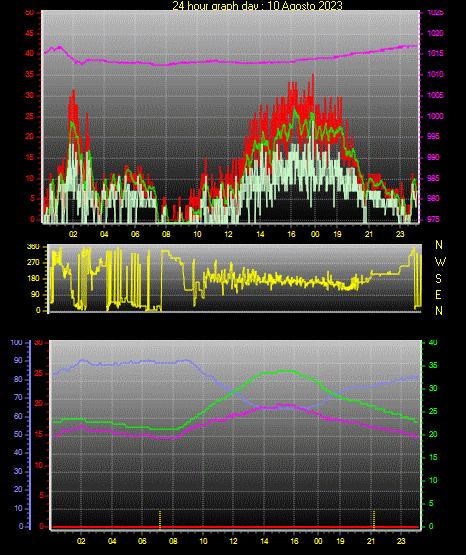Click the 23 hour label under bottom chart

pos(401,541)
